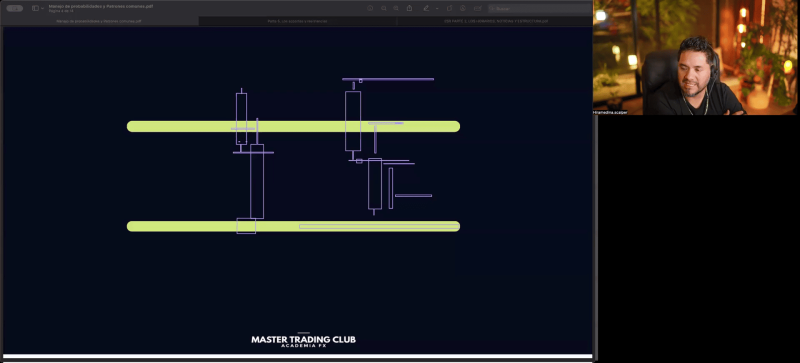Switch to the 'Manejo de probabilidades' tab

point(99,21)
